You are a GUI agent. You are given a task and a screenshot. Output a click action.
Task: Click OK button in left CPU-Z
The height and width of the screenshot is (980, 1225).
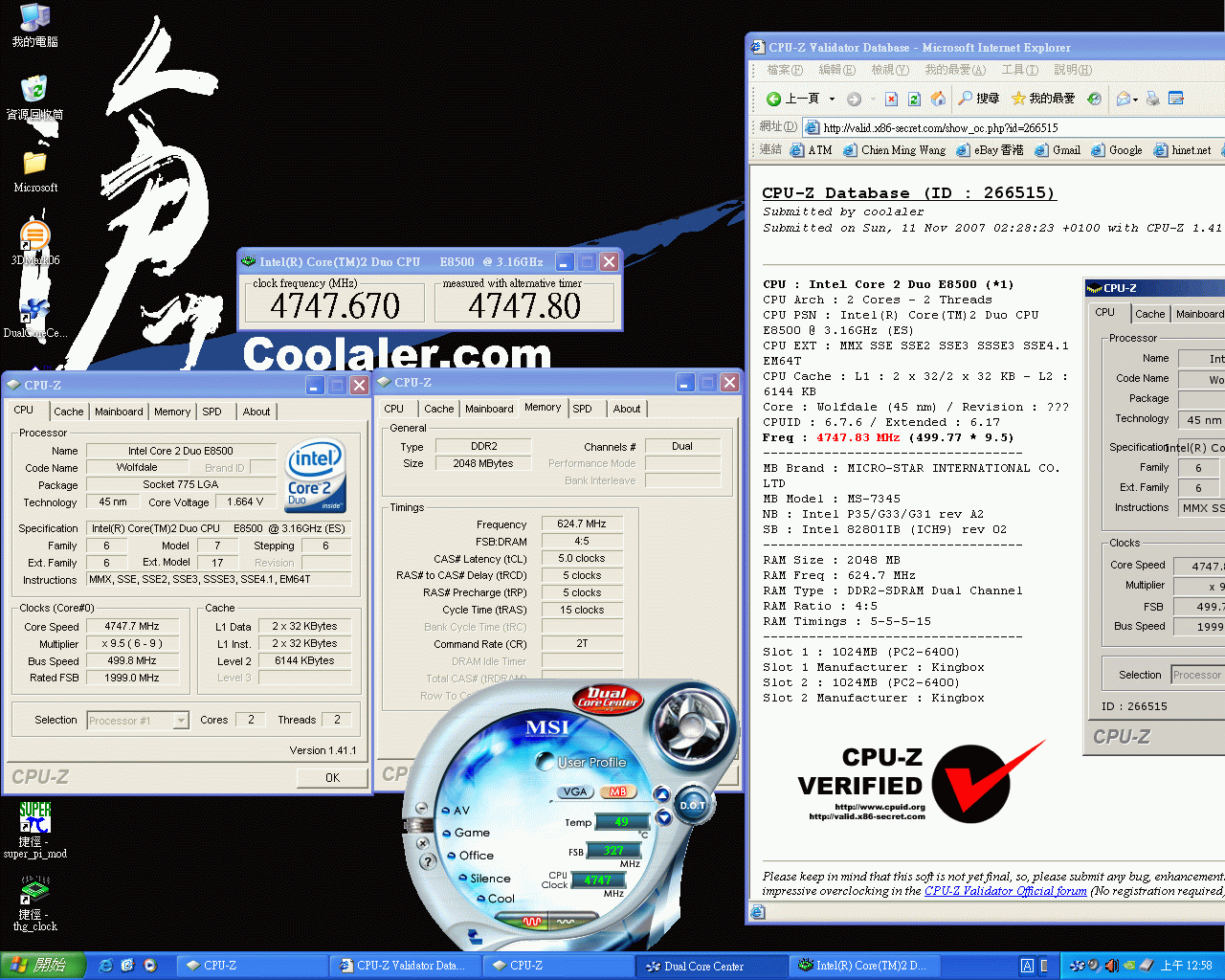(x=332, y=778)
